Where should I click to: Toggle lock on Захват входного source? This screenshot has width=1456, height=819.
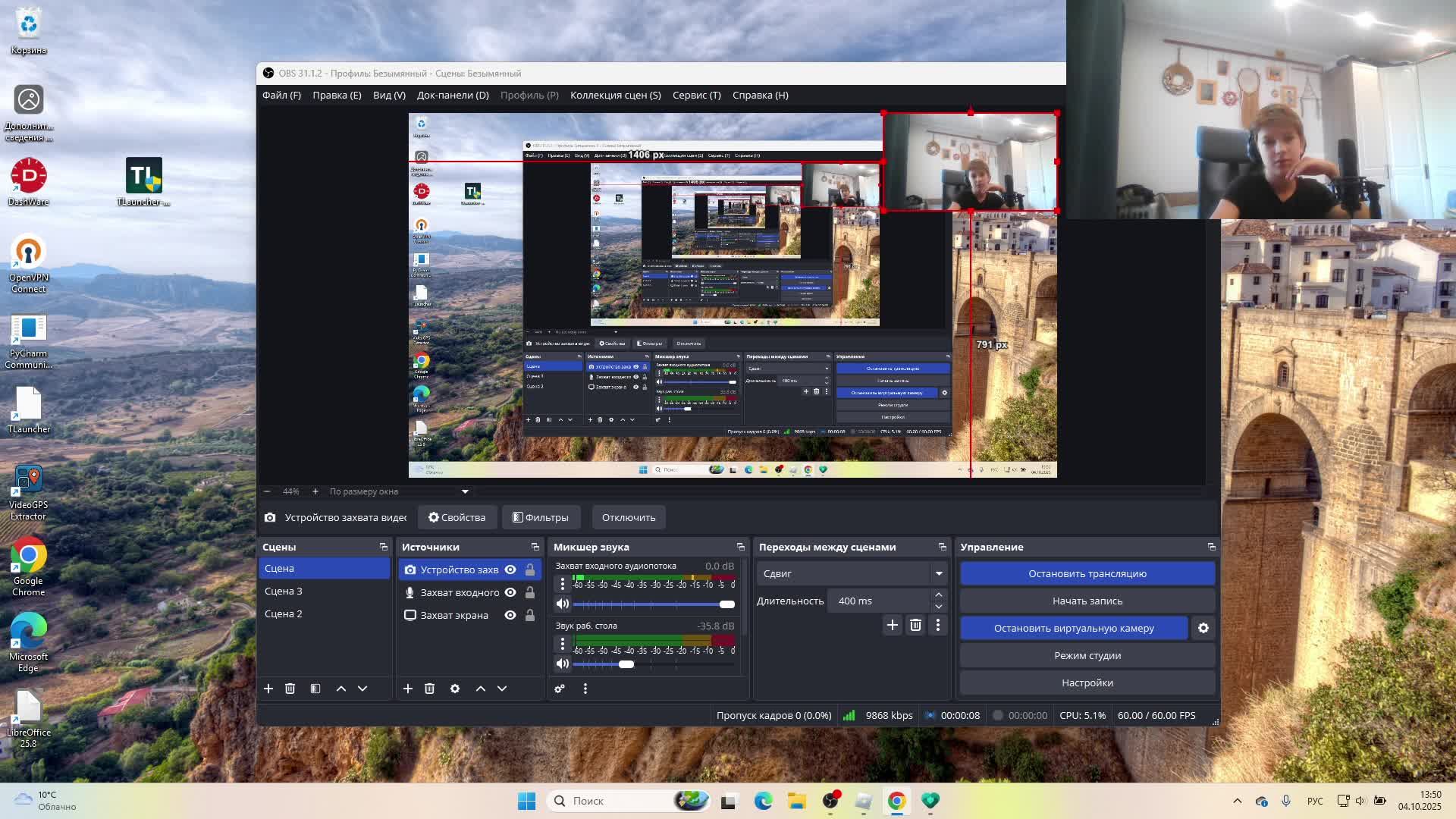coord(530,592)
